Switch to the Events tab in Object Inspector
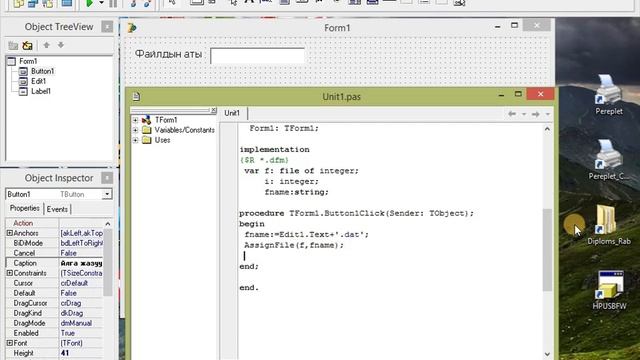 57,209
